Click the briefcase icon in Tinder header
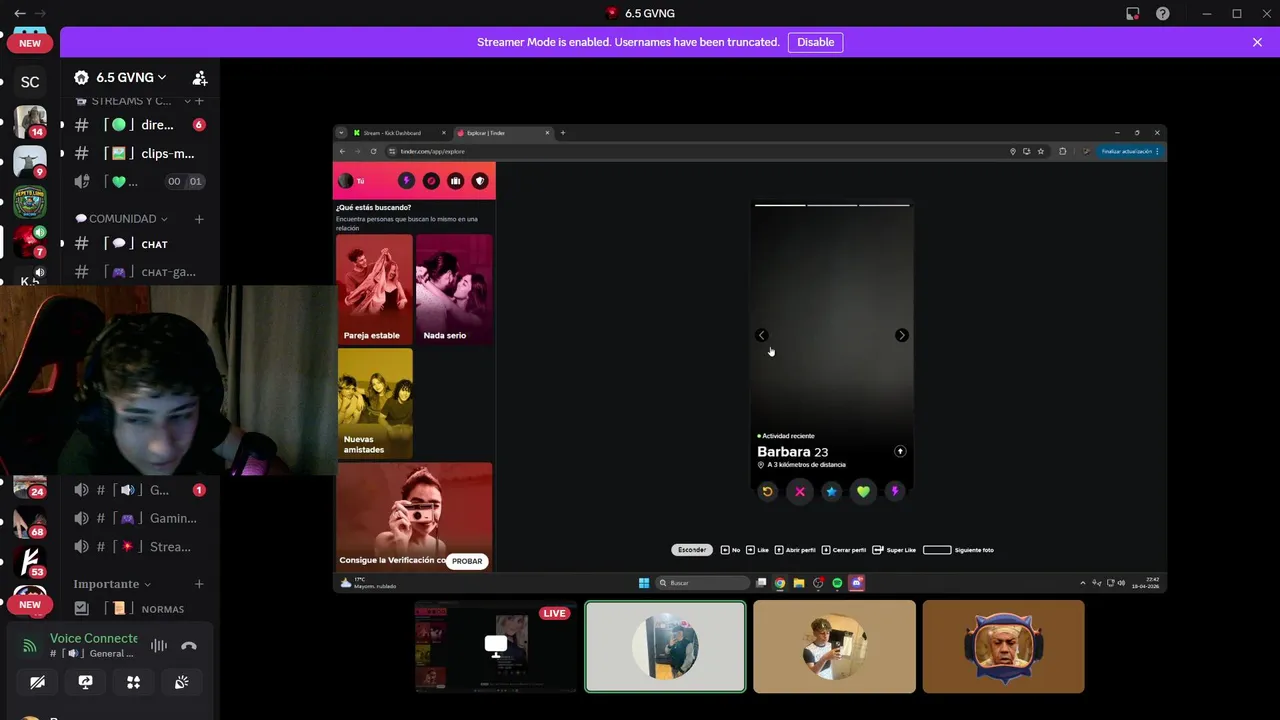 456,181
